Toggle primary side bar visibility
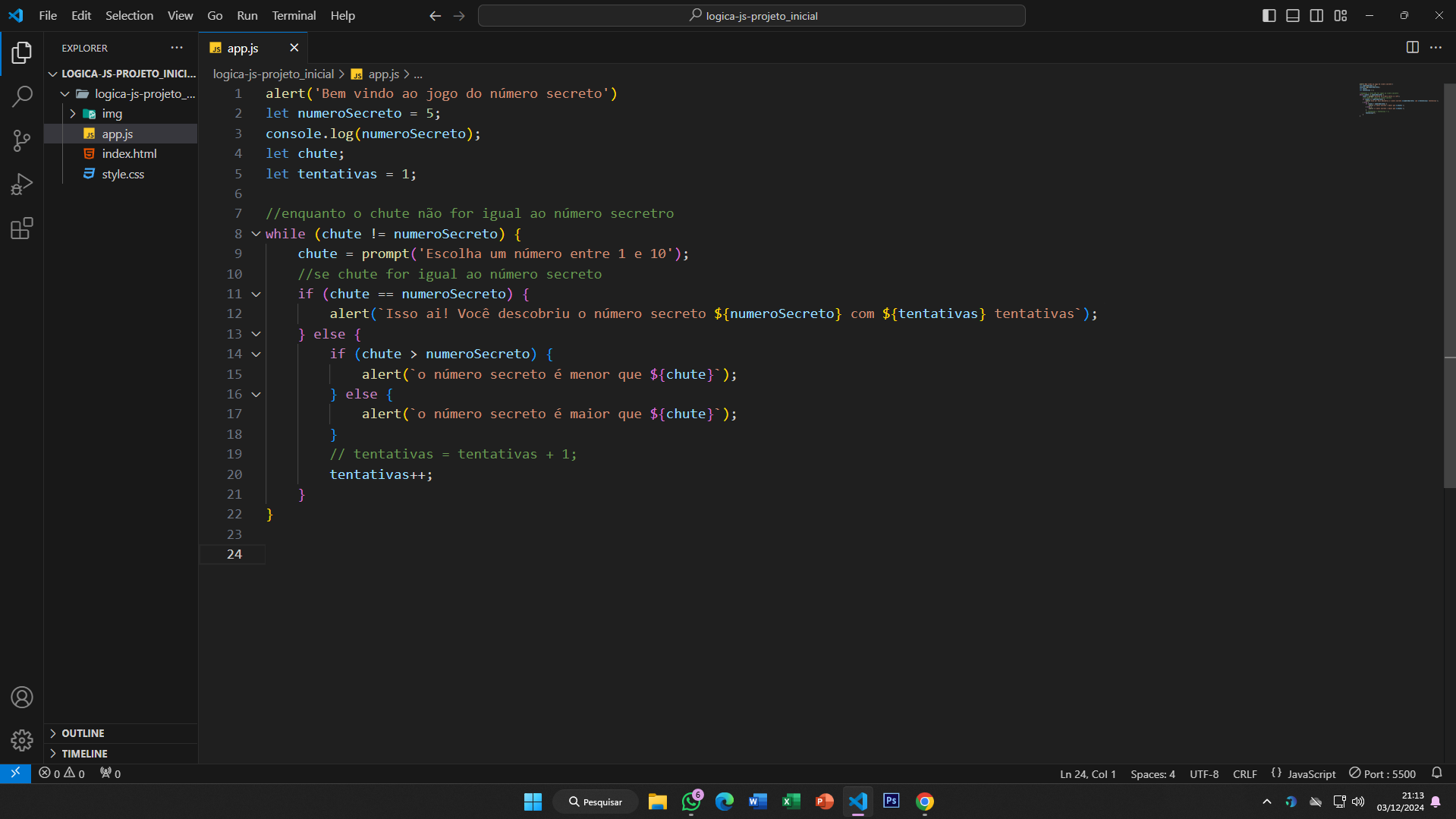 pyautogui.click(x=1269, y=16)
